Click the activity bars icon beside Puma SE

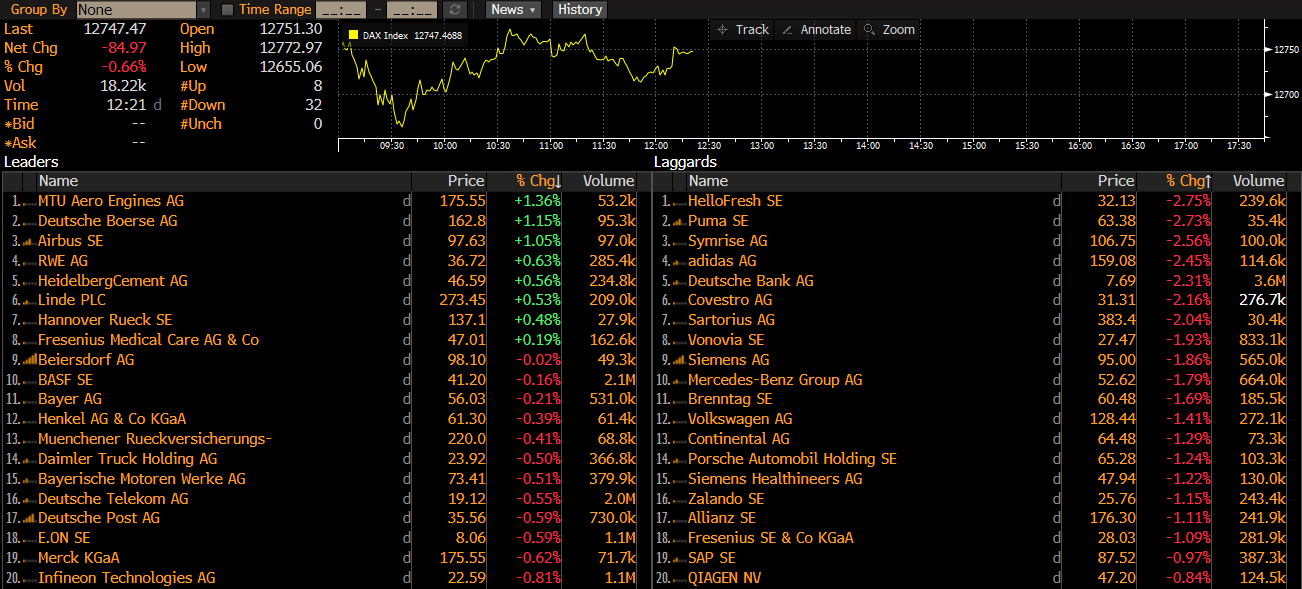point(678,221)
